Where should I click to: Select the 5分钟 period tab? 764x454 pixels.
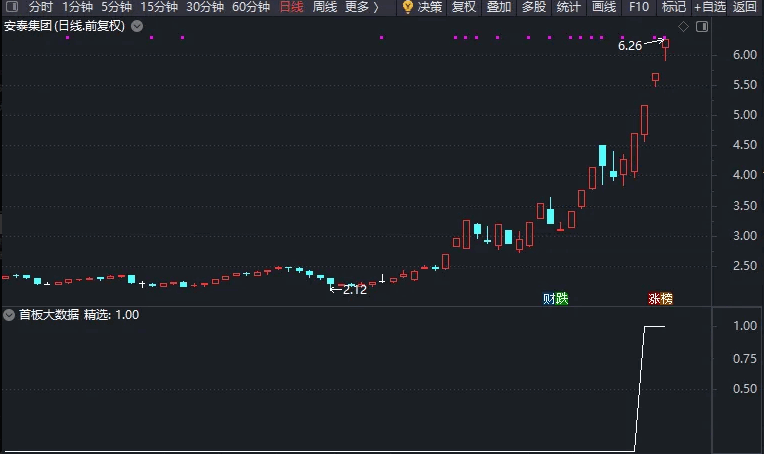(116, 7)
